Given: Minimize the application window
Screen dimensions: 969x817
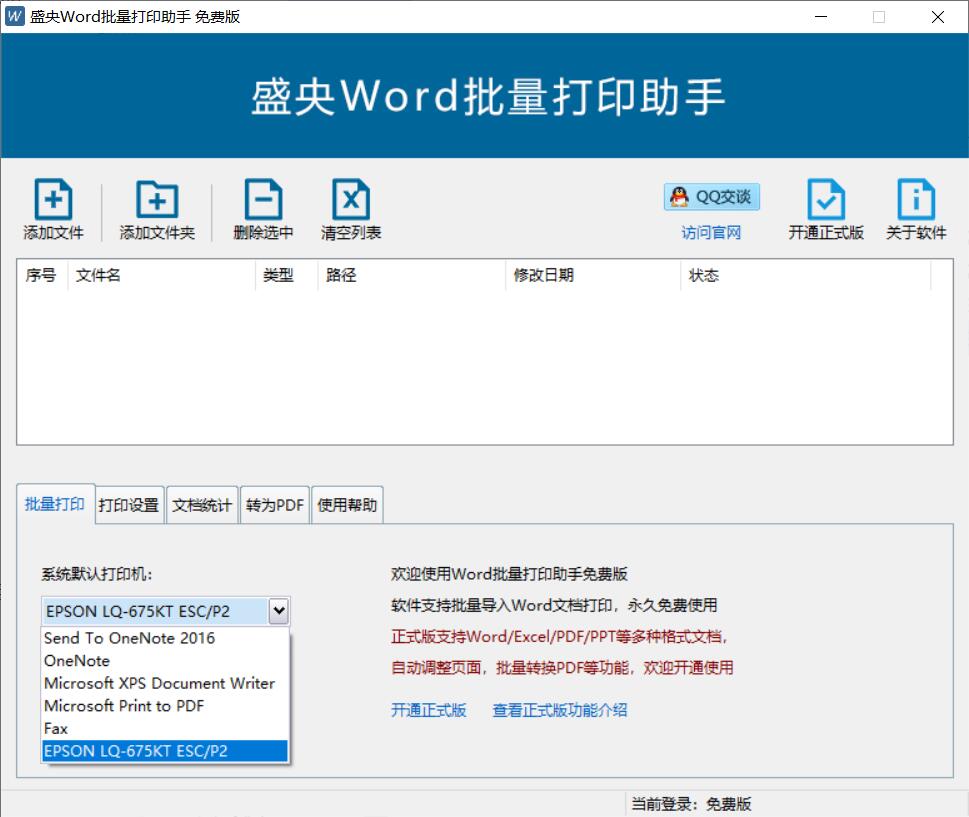Looking at the screenshot, I should click(821, 17).
